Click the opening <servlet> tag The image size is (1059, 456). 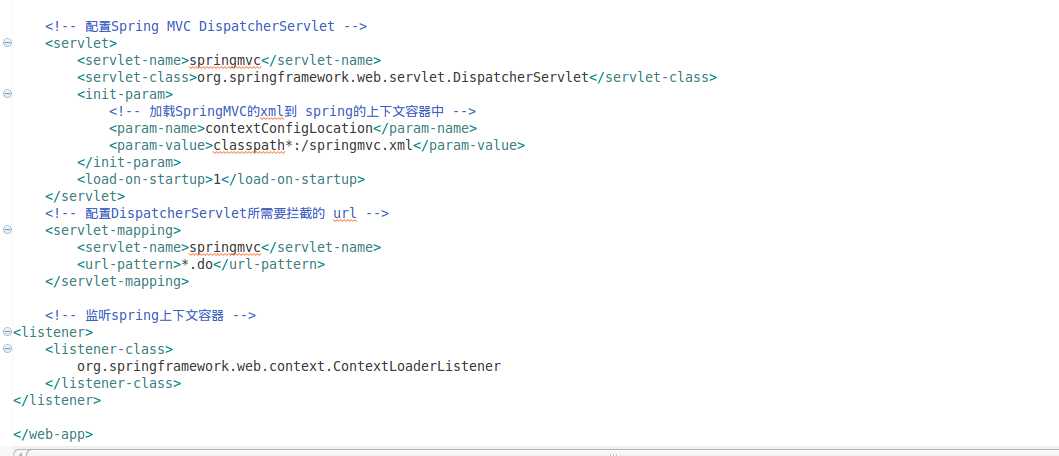click(x=81, y=43)
